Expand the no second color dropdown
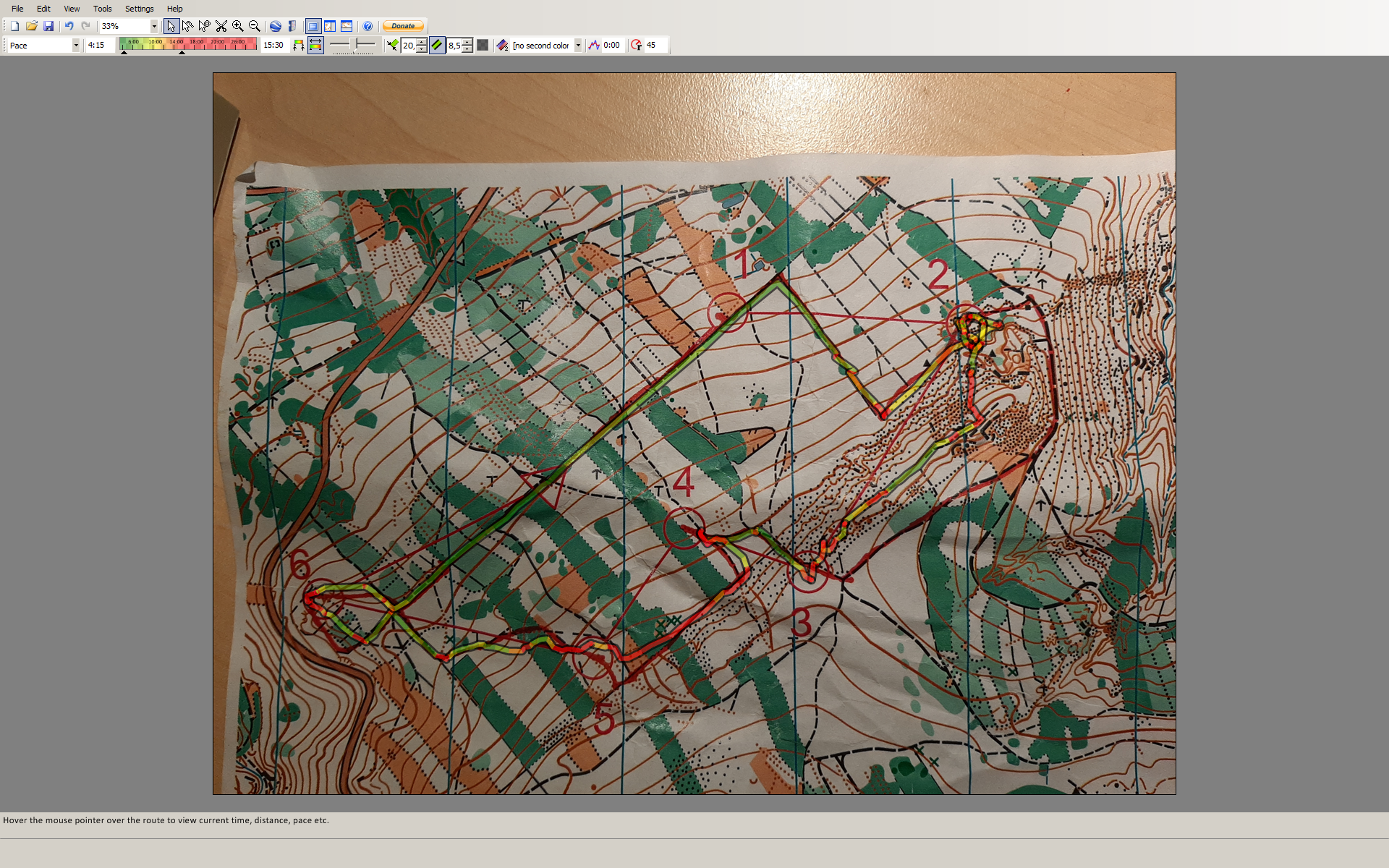This screenshot has height=868, width=1389. pyautogui.click(x=578, y=45)
